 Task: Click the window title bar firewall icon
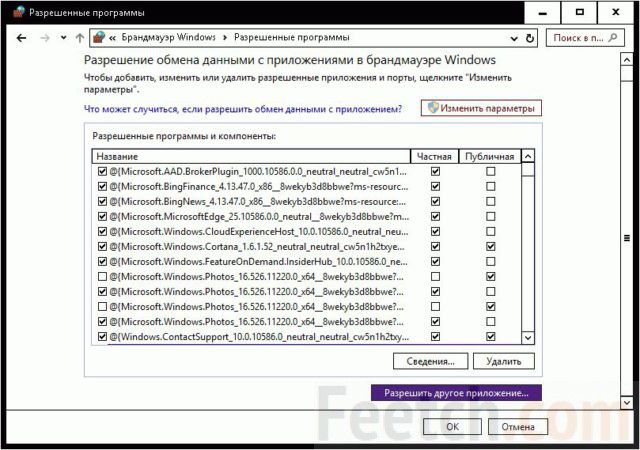(19, 12)
